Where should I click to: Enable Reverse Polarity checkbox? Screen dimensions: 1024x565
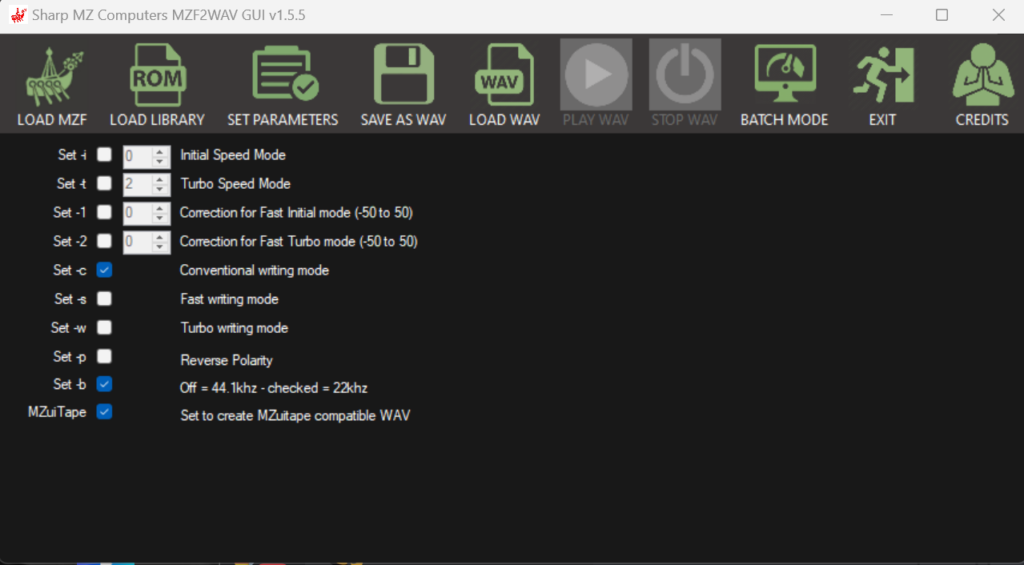(104, 356)
